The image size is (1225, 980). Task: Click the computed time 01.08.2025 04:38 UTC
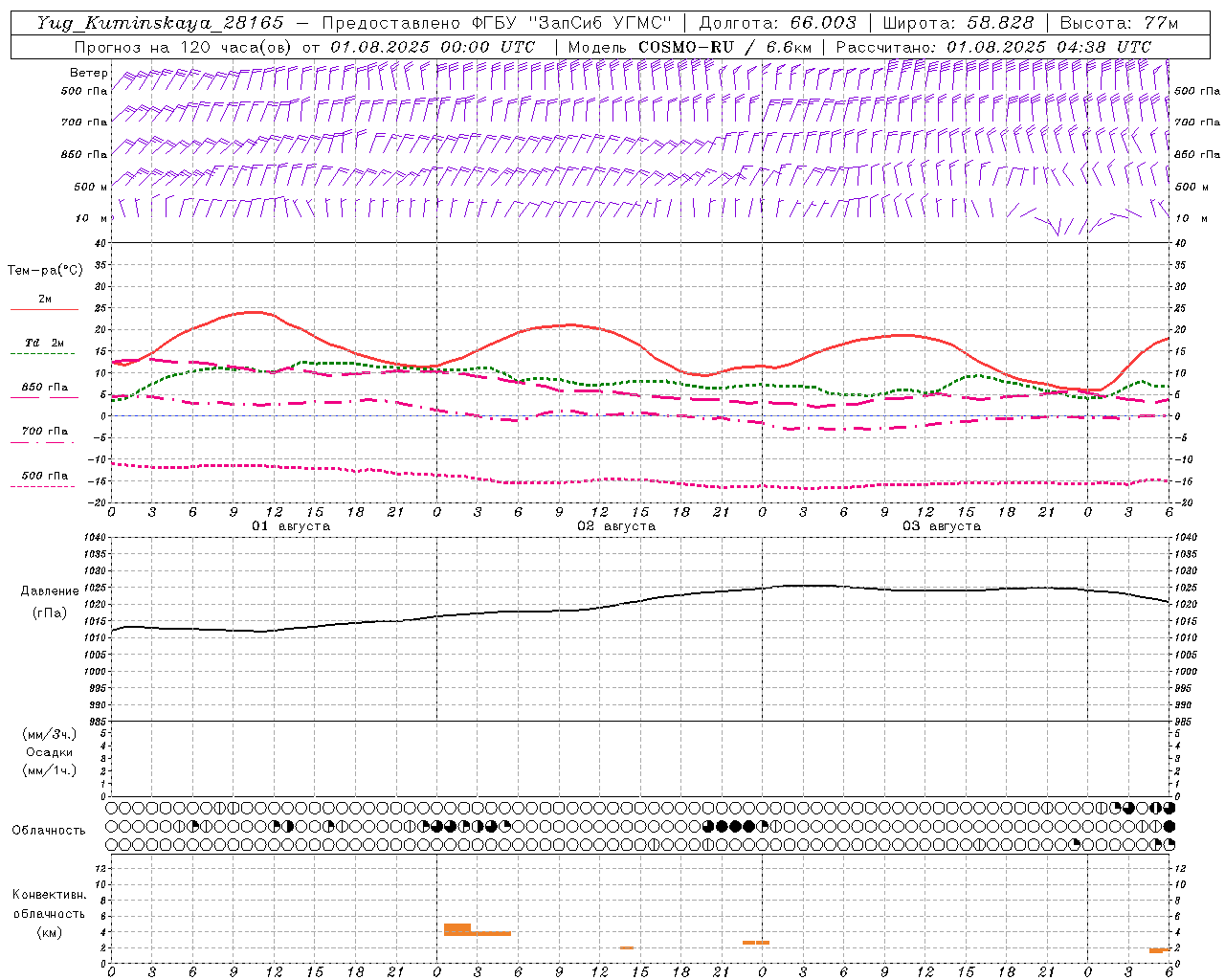(1049, 47)
